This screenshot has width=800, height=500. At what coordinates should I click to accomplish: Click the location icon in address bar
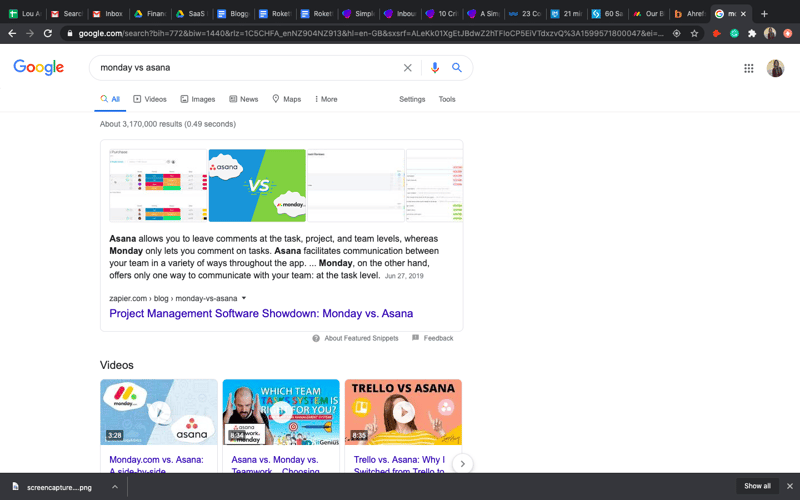pos(677,34)
